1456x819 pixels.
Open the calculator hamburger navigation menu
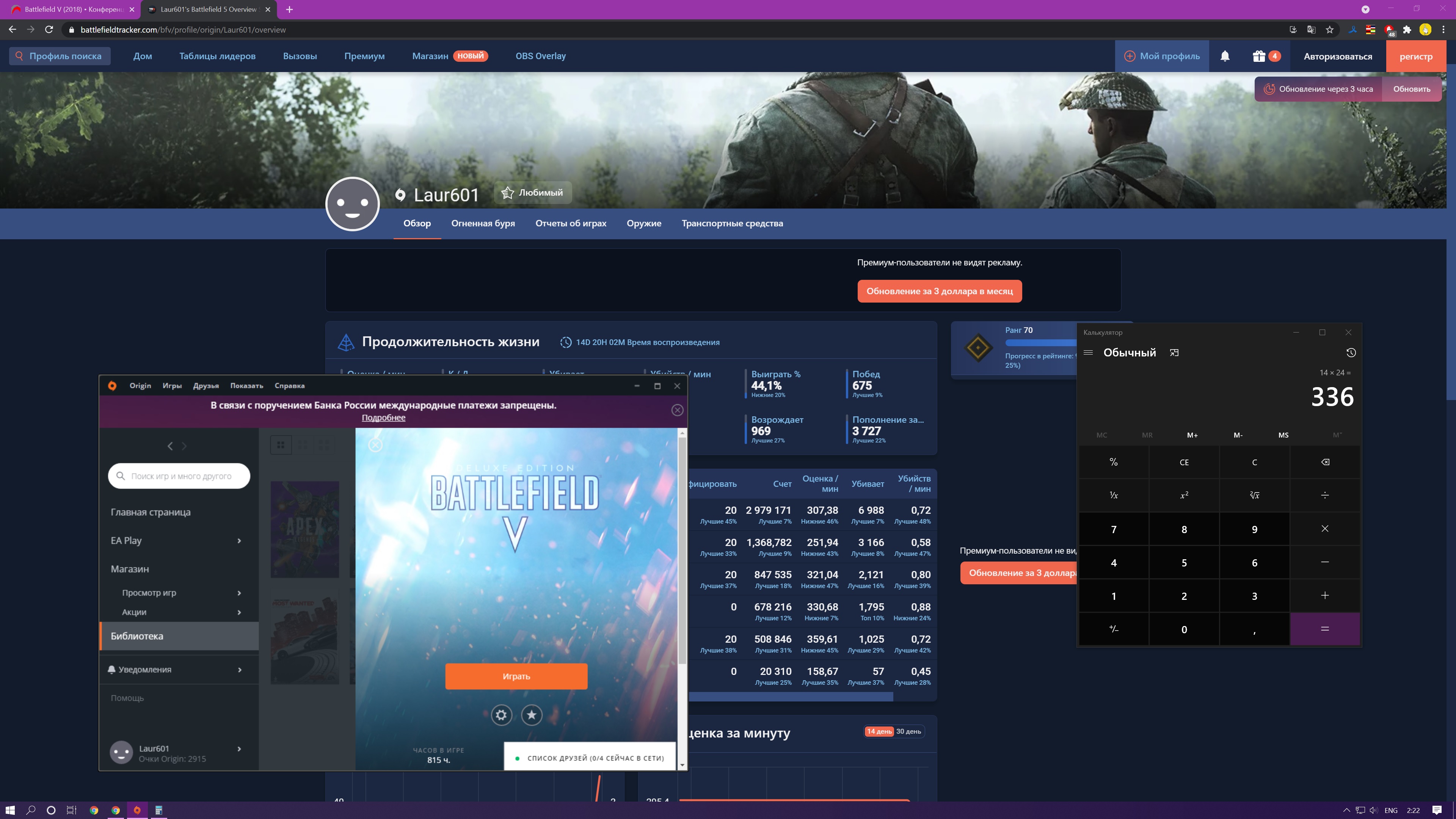[1088, 353]
